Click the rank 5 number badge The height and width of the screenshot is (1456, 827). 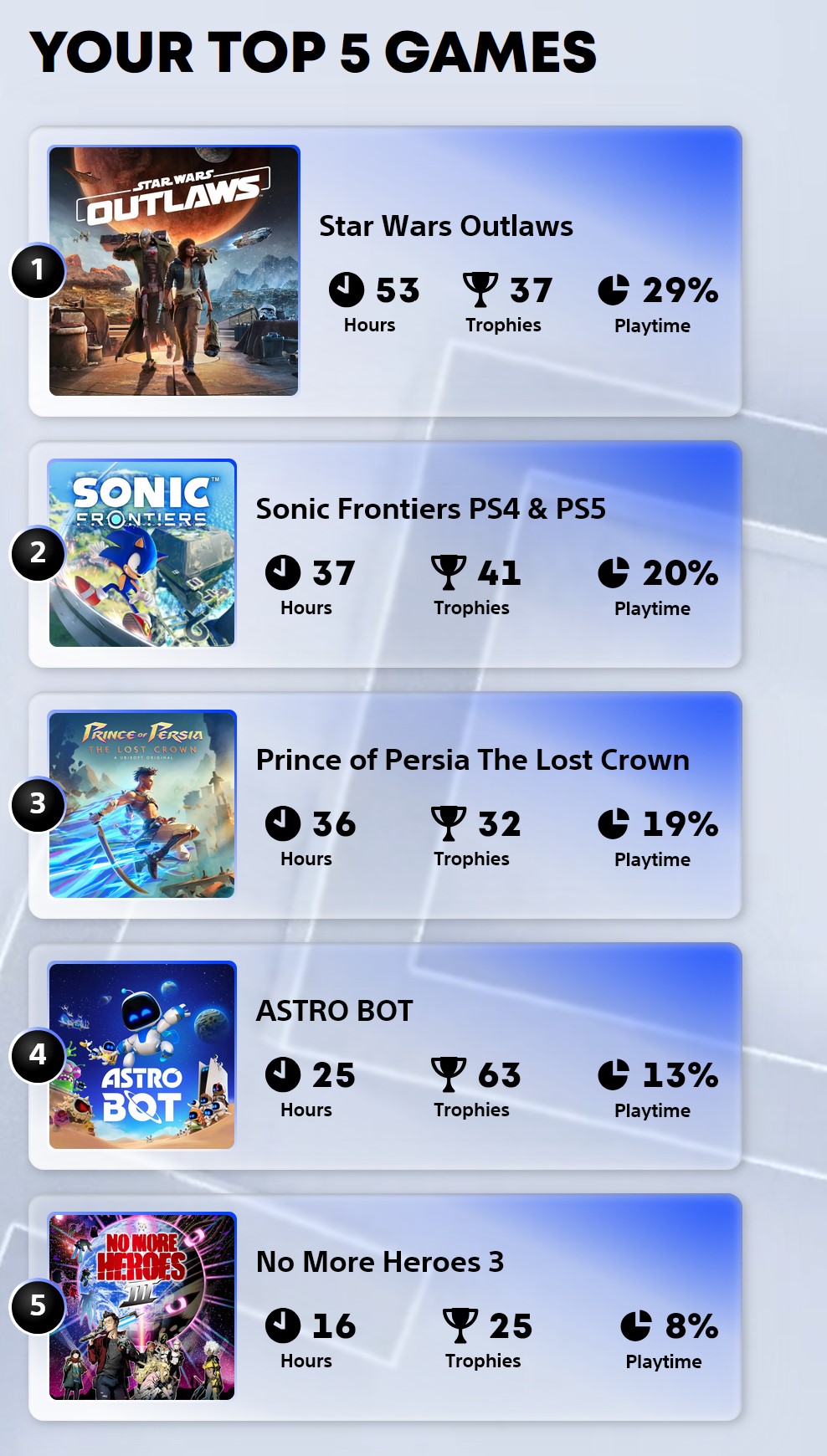pos(38,1305)
